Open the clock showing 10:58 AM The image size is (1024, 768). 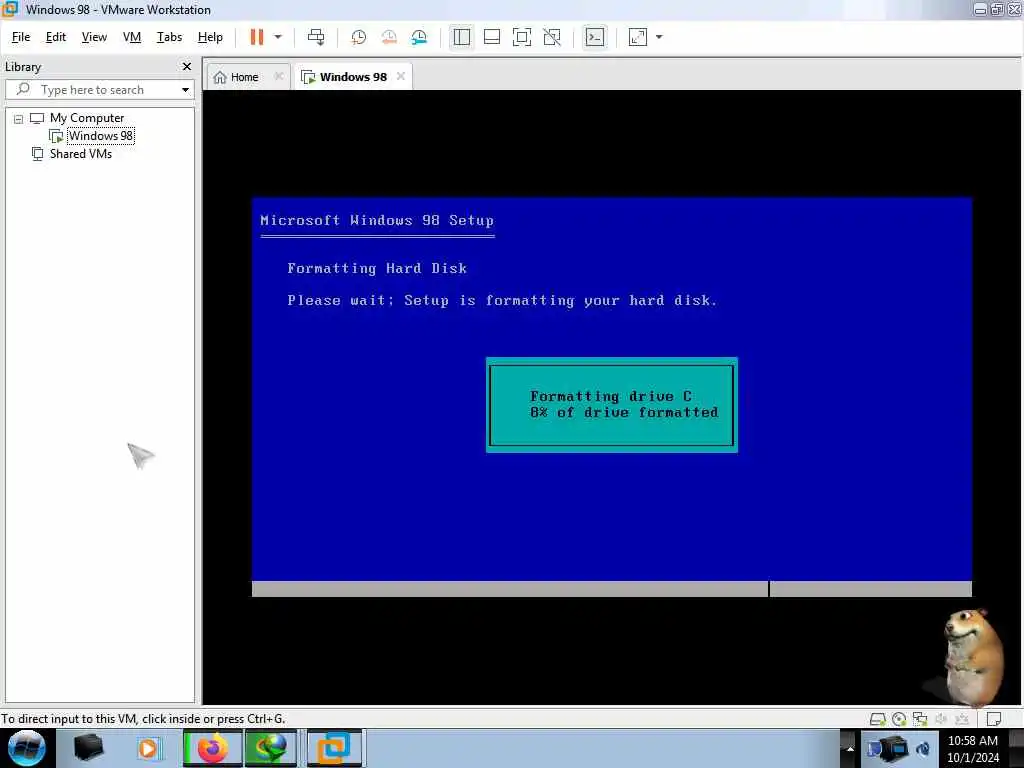(x=973, y=748)
